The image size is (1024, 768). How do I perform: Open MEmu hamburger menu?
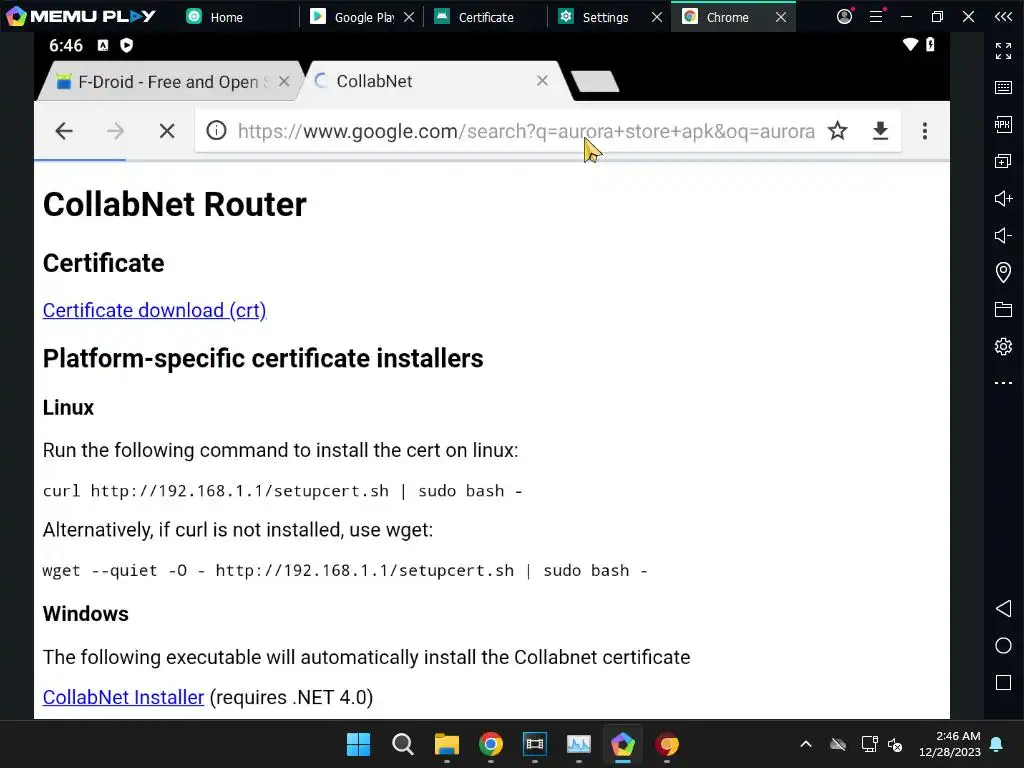pyautogui.click(x=876, y=16)
